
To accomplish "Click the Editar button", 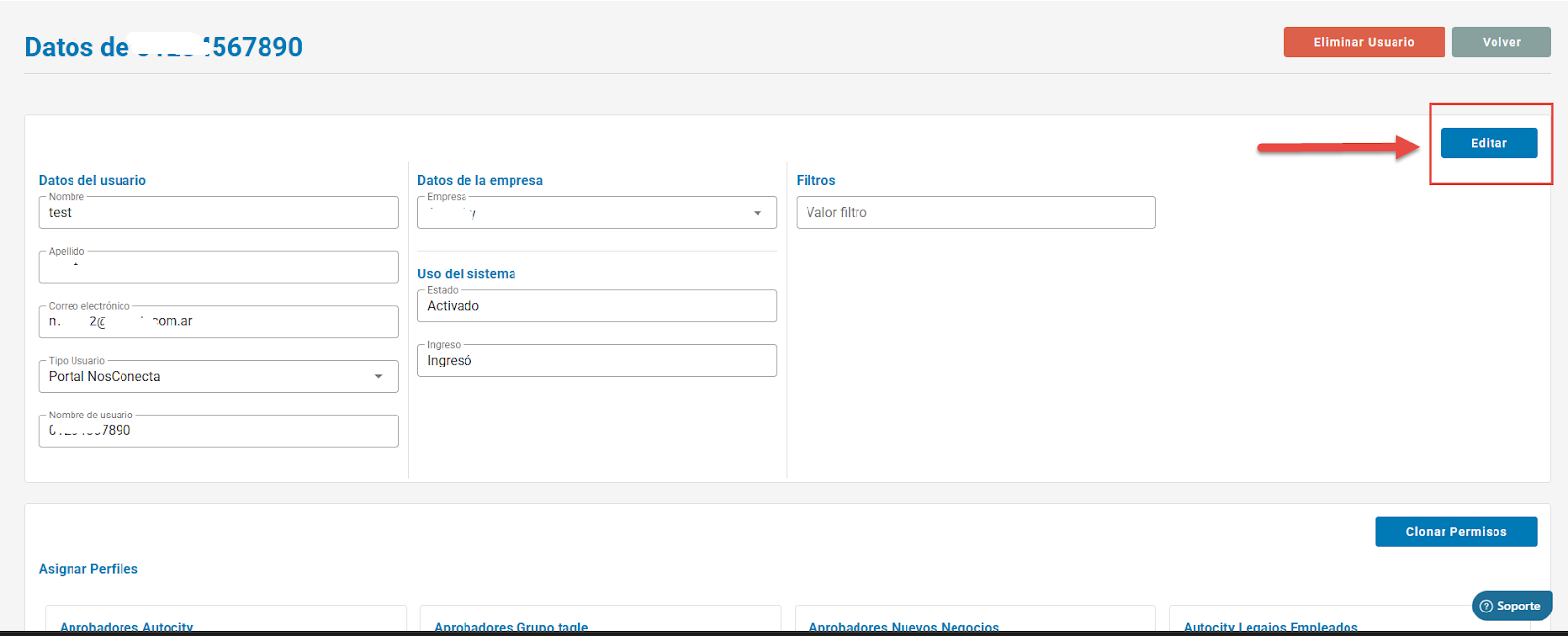I will [x=1489, y=143].
